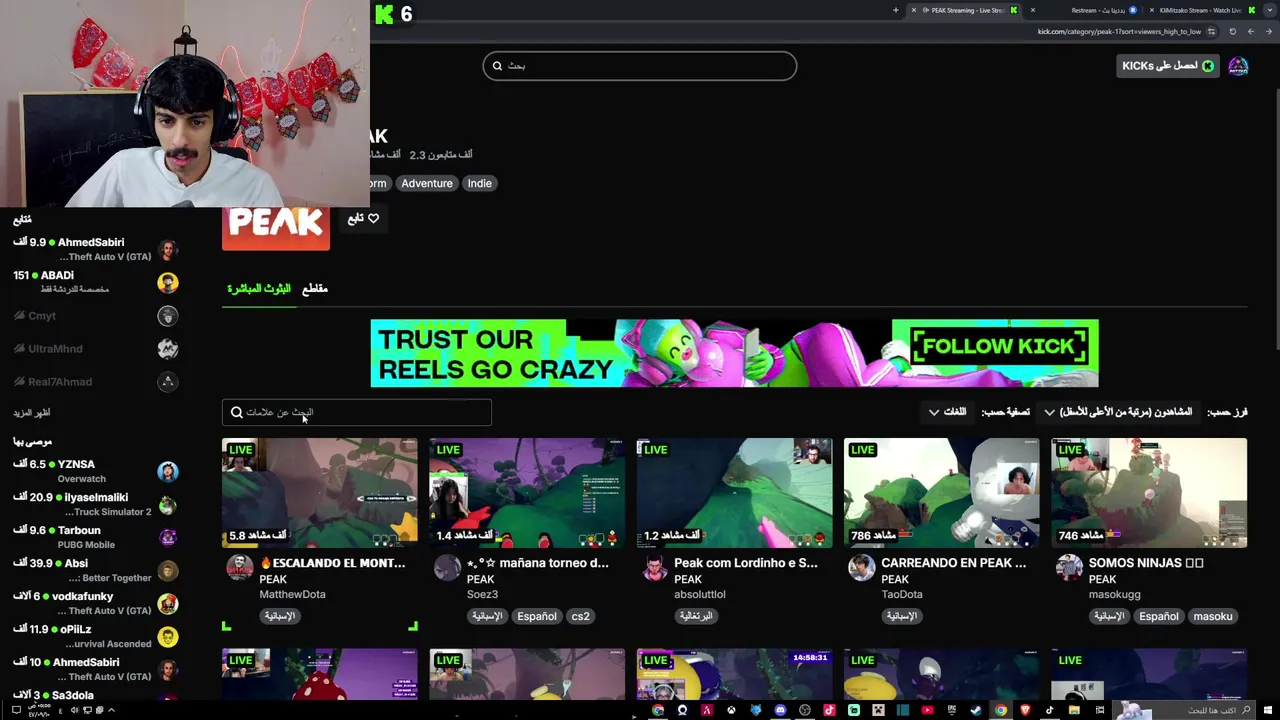1280x720 pixels.
Task: Reload the page with the browser refresh icon
Action: (x=1232, y=31)
